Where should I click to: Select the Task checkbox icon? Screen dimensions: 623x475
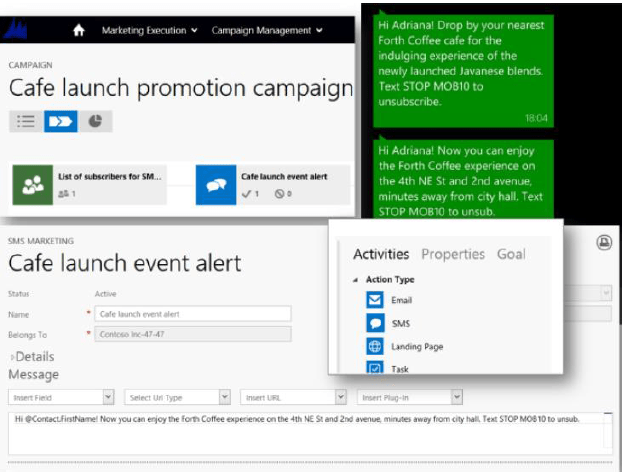tap(375, 367)
